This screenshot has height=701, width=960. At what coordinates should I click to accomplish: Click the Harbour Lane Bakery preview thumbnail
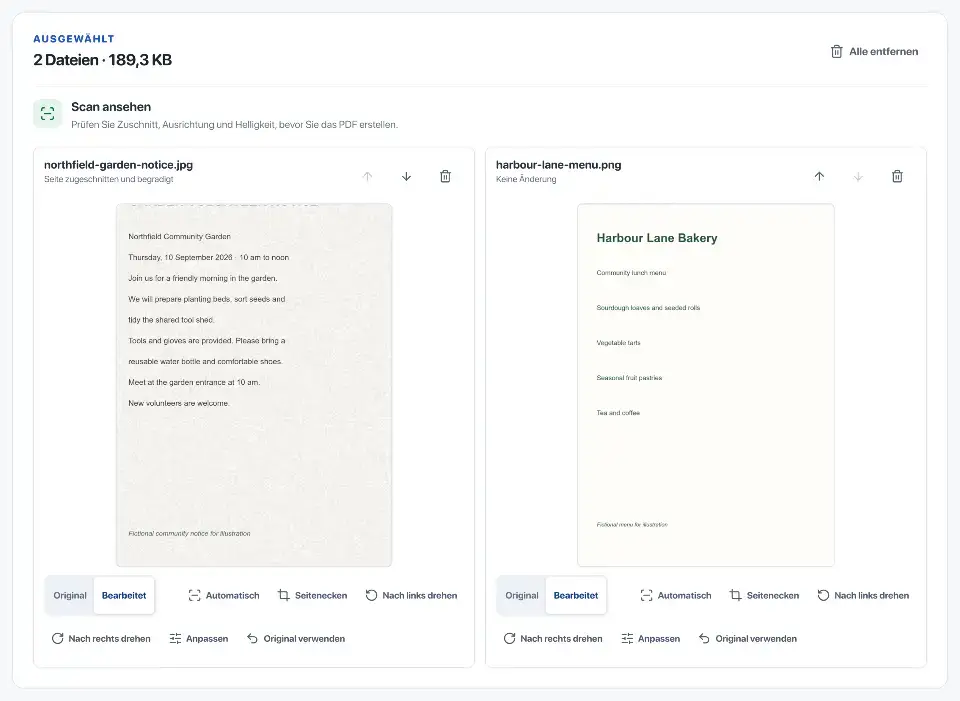pyautogui.click(x=705, y=385)
